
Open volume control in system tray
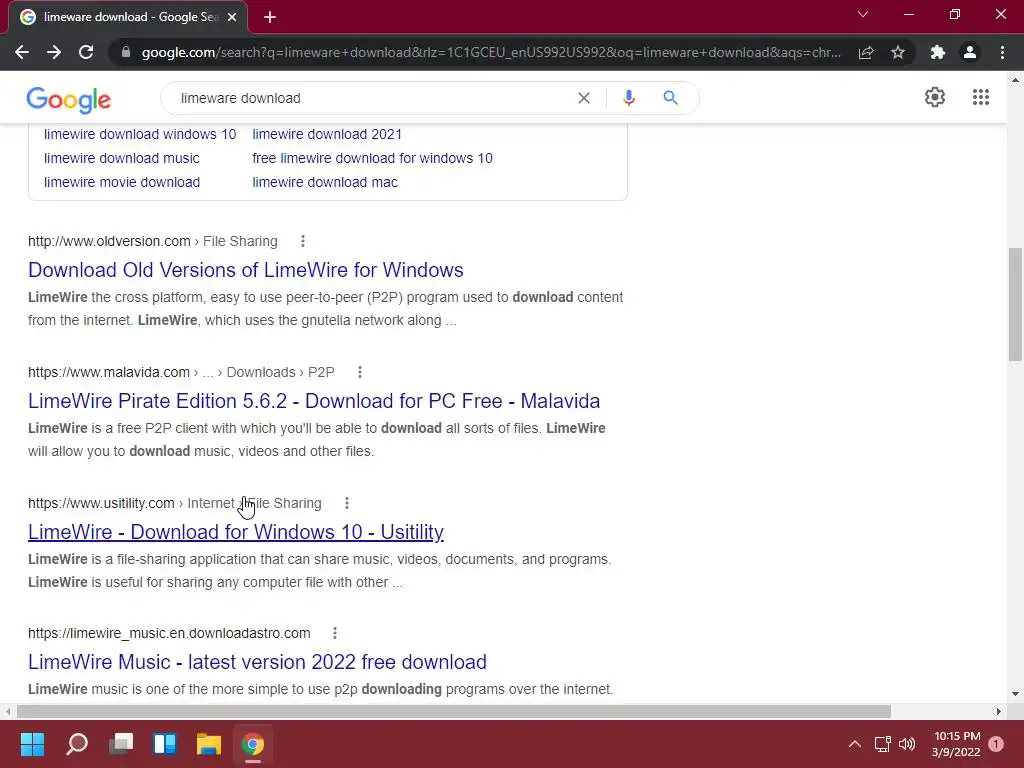(907, 744)
